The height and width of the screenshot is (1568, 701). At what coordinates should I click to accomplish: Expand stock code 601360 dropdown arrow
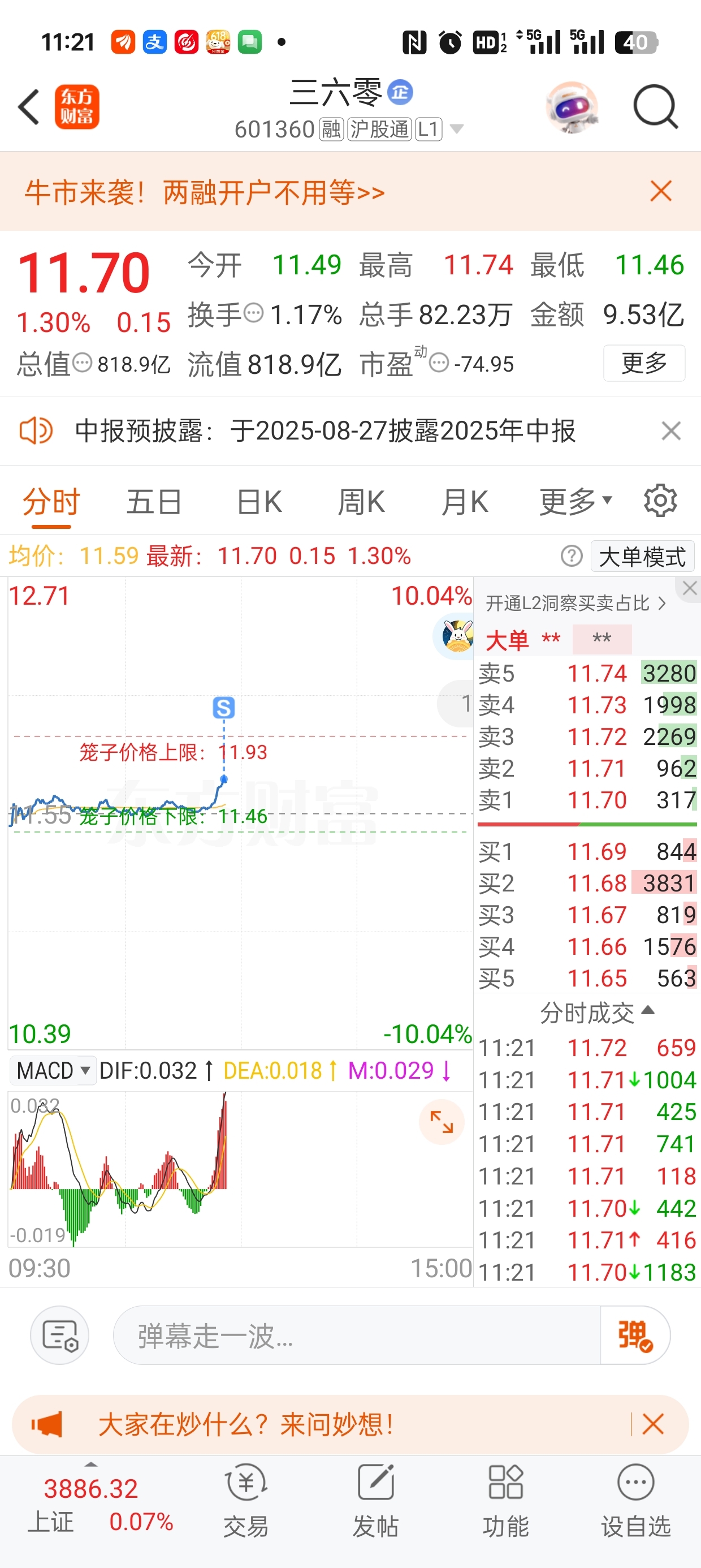[456, 128]
